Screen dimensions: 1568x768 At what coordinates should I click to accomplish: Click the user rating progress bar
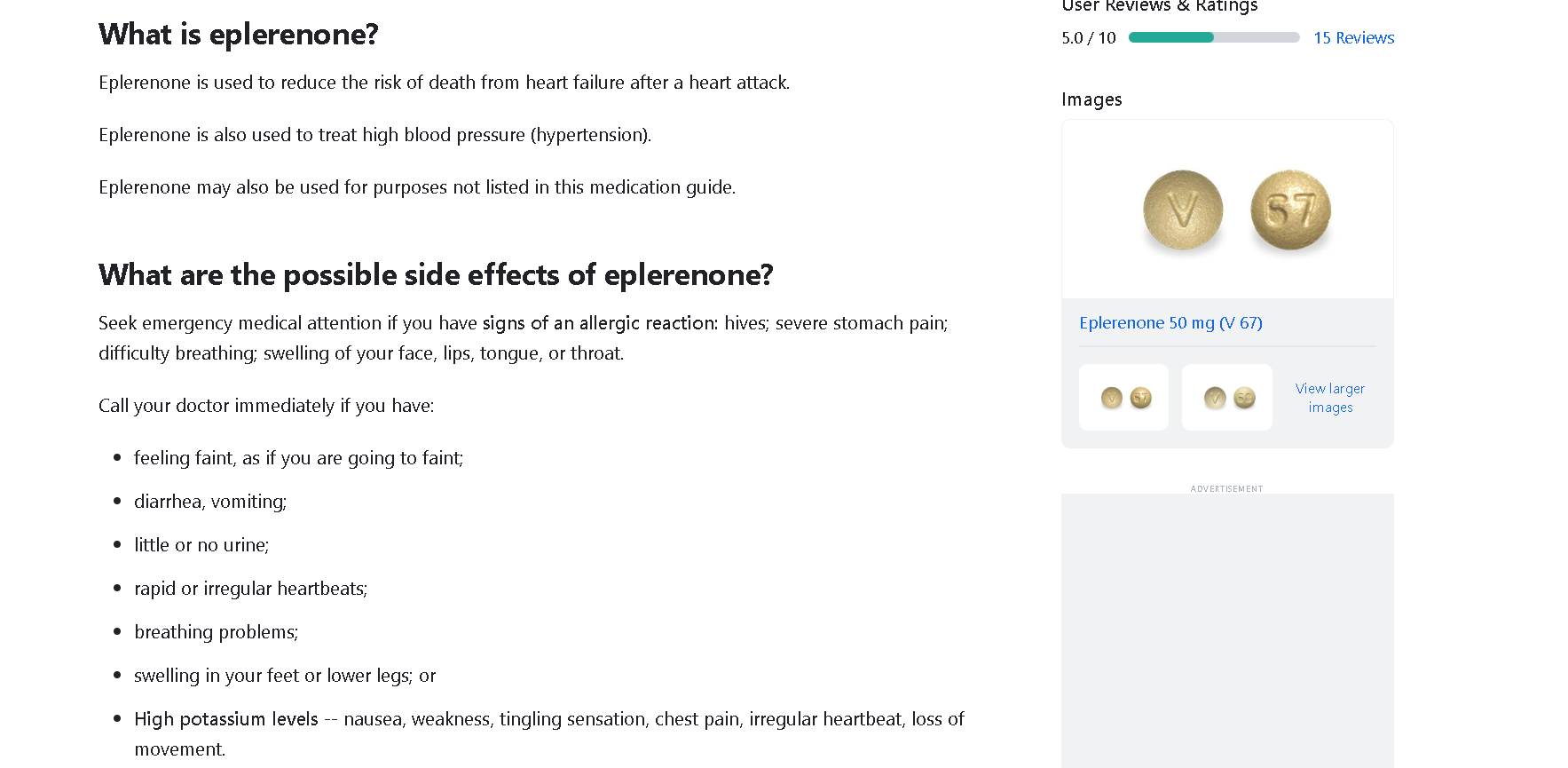[1213, 37]
